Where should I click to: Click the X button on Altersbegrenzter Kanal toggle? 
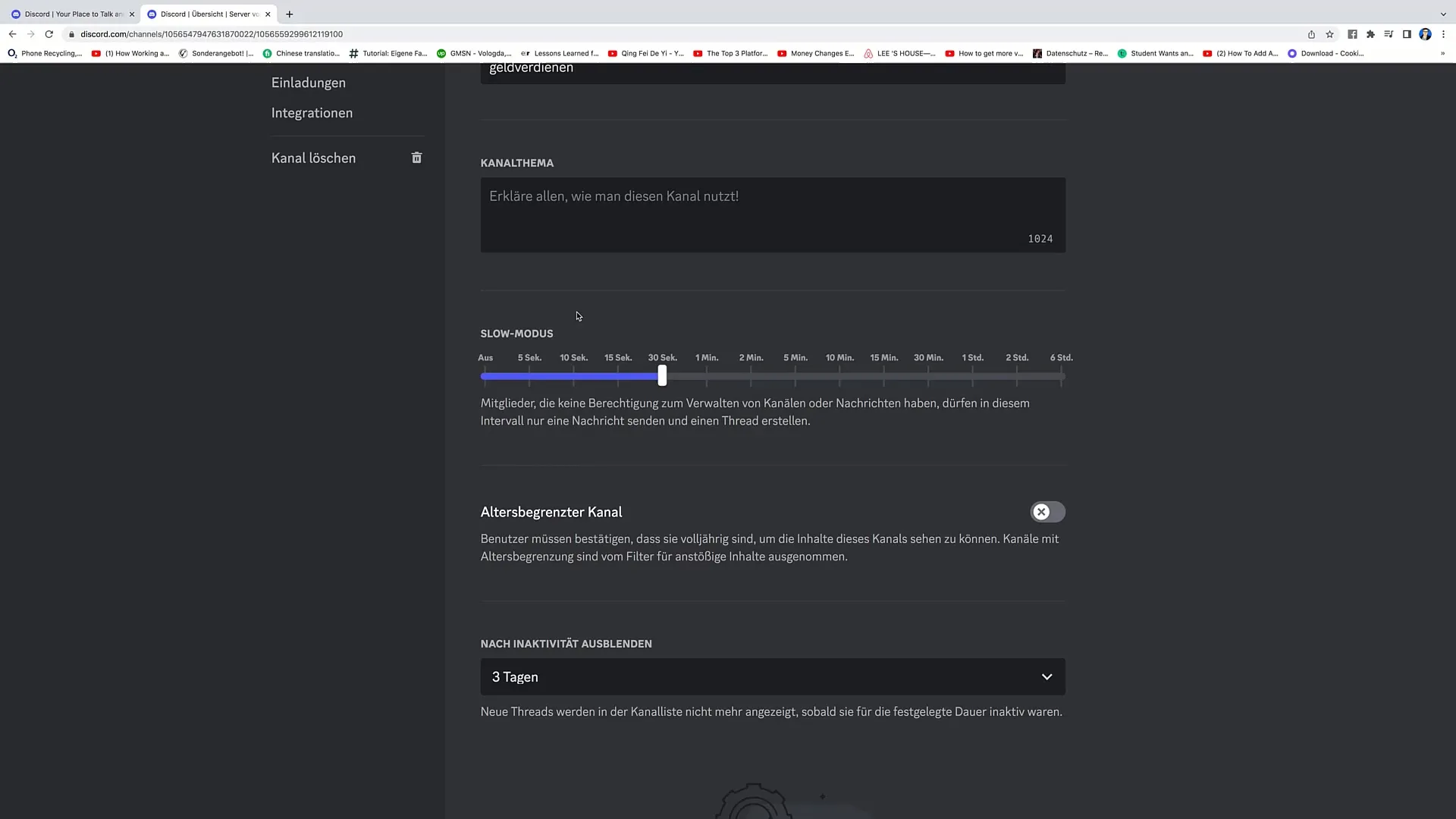point(1041,511)
